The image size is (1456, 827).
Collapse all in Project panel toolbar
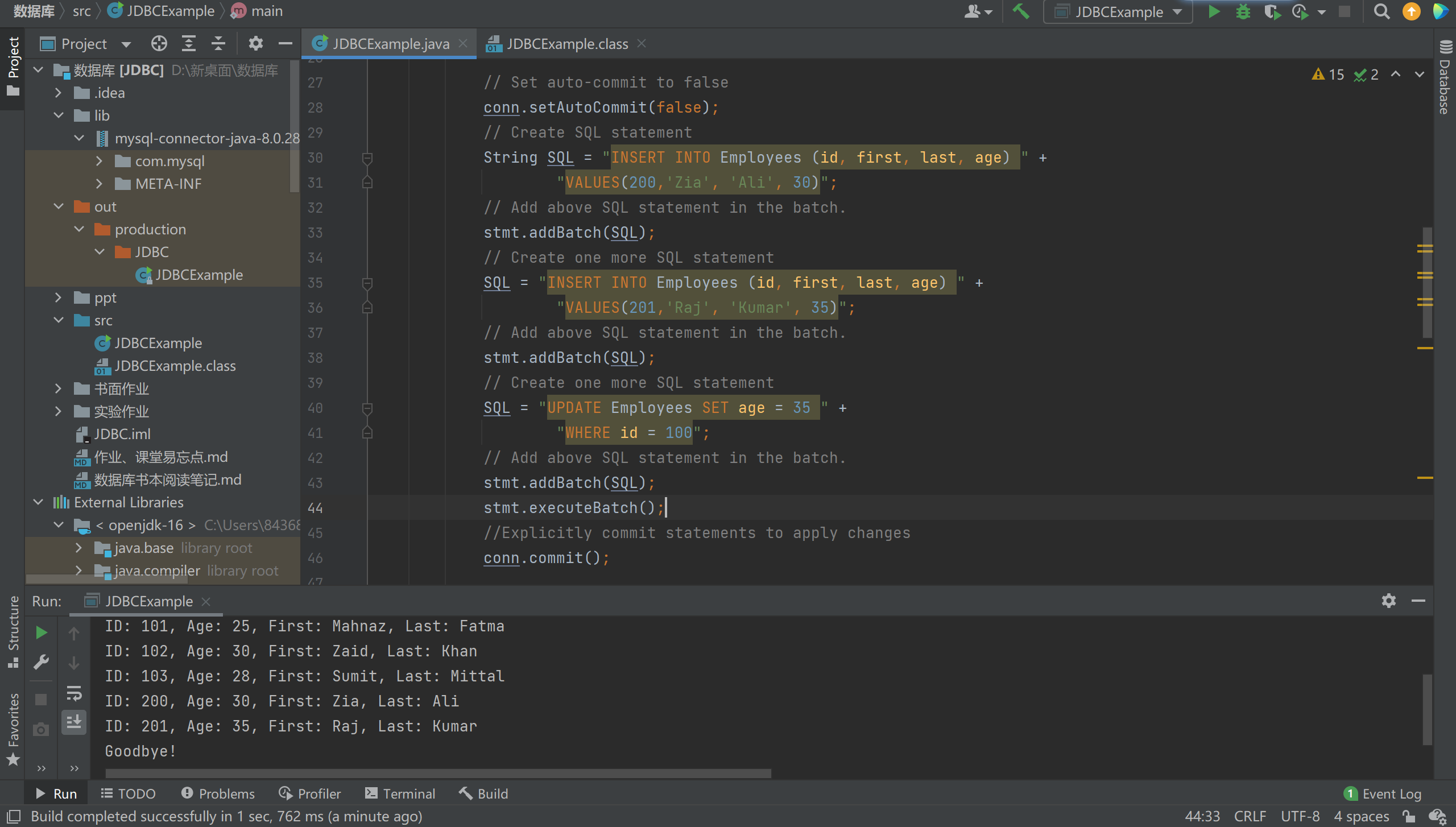(x=218, y=44)
